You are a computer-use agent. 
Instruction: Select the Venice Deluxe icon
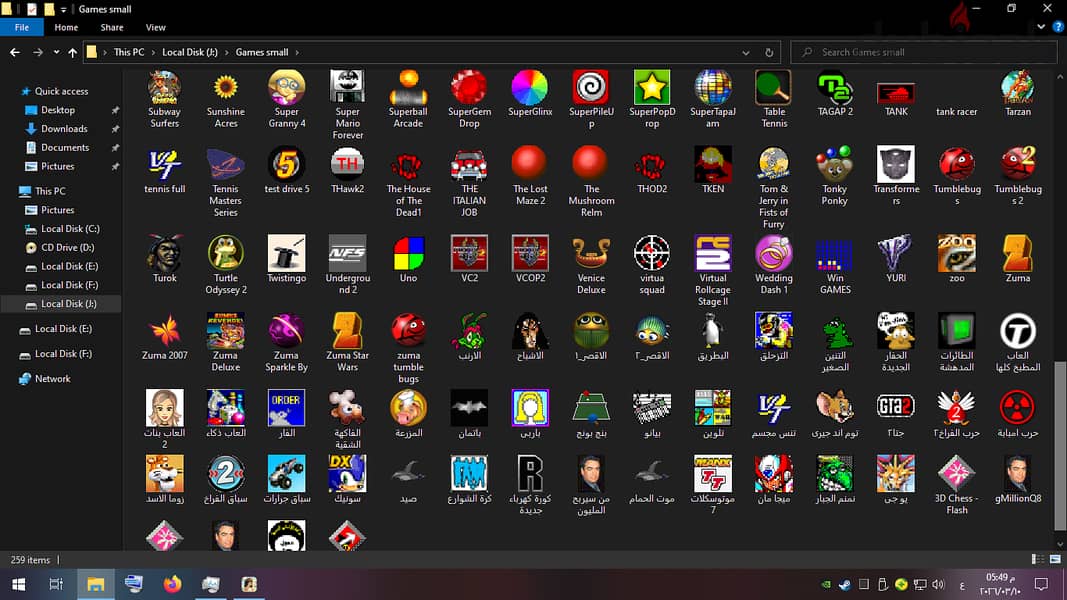[591, 253]
